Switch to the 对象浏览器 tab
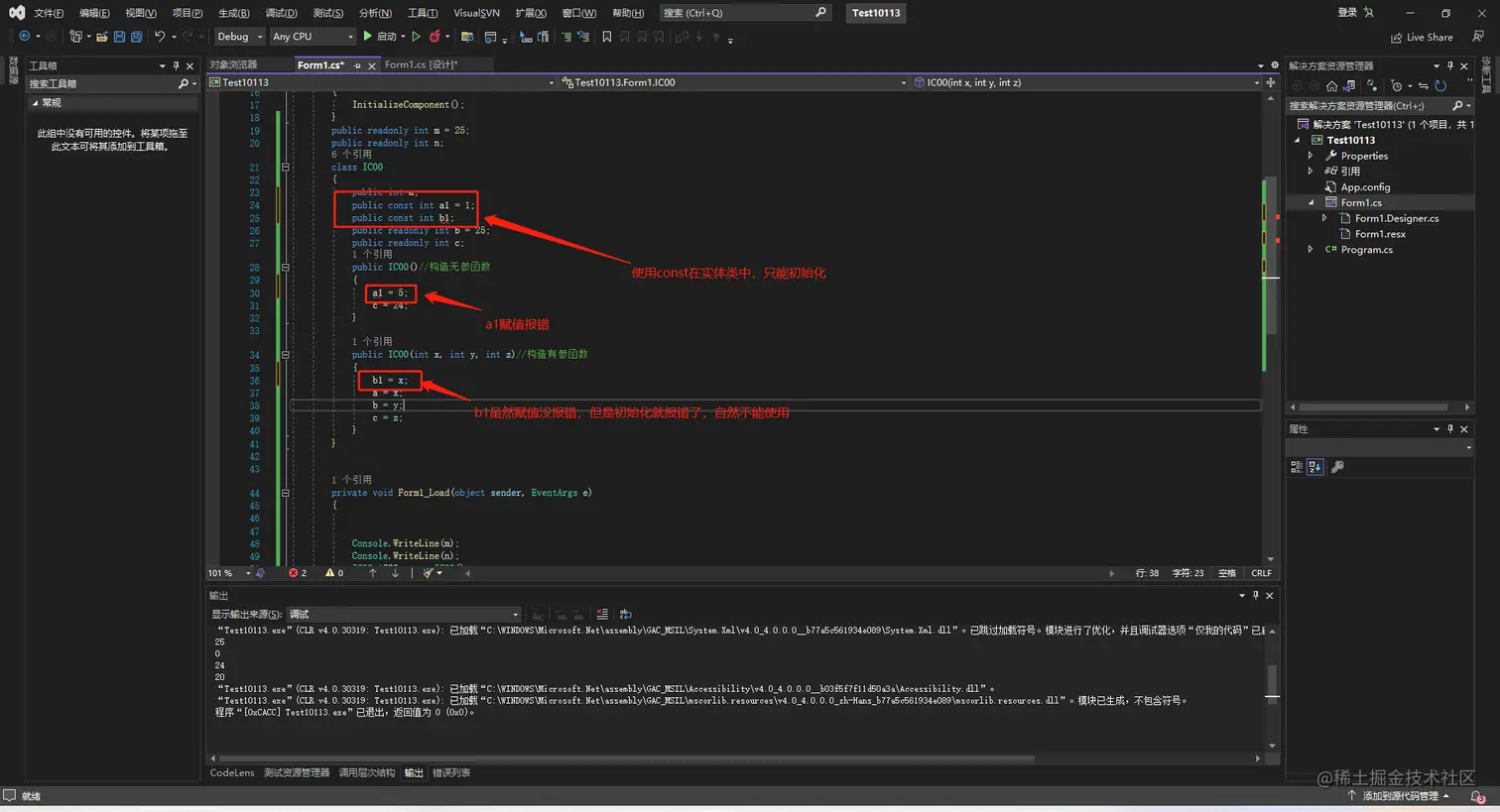Viewport: 1500px width, 812px height. pyautogui.click(x=234, y=65)
